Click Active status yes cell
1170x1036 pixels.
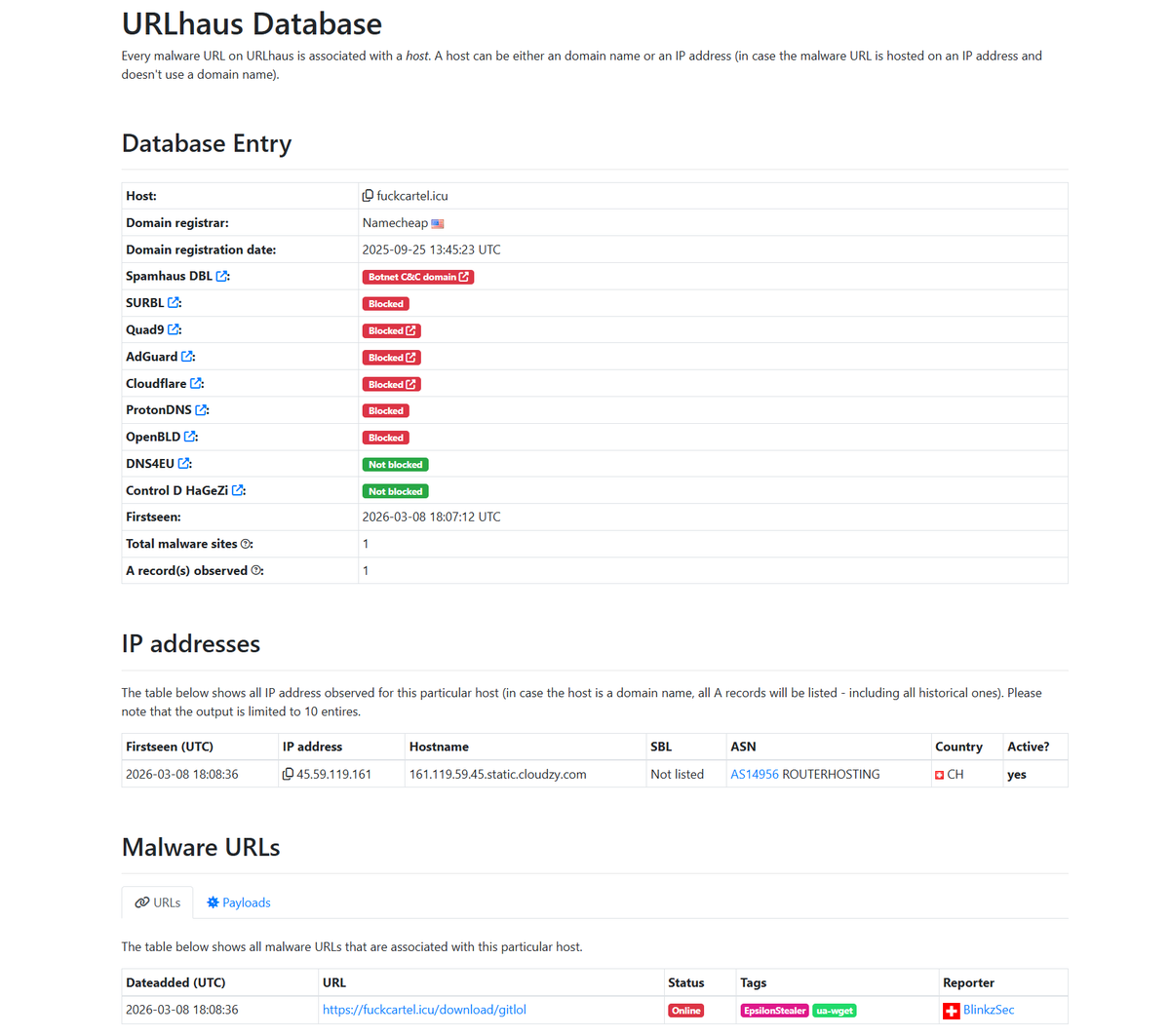[x=1035, y=774]
